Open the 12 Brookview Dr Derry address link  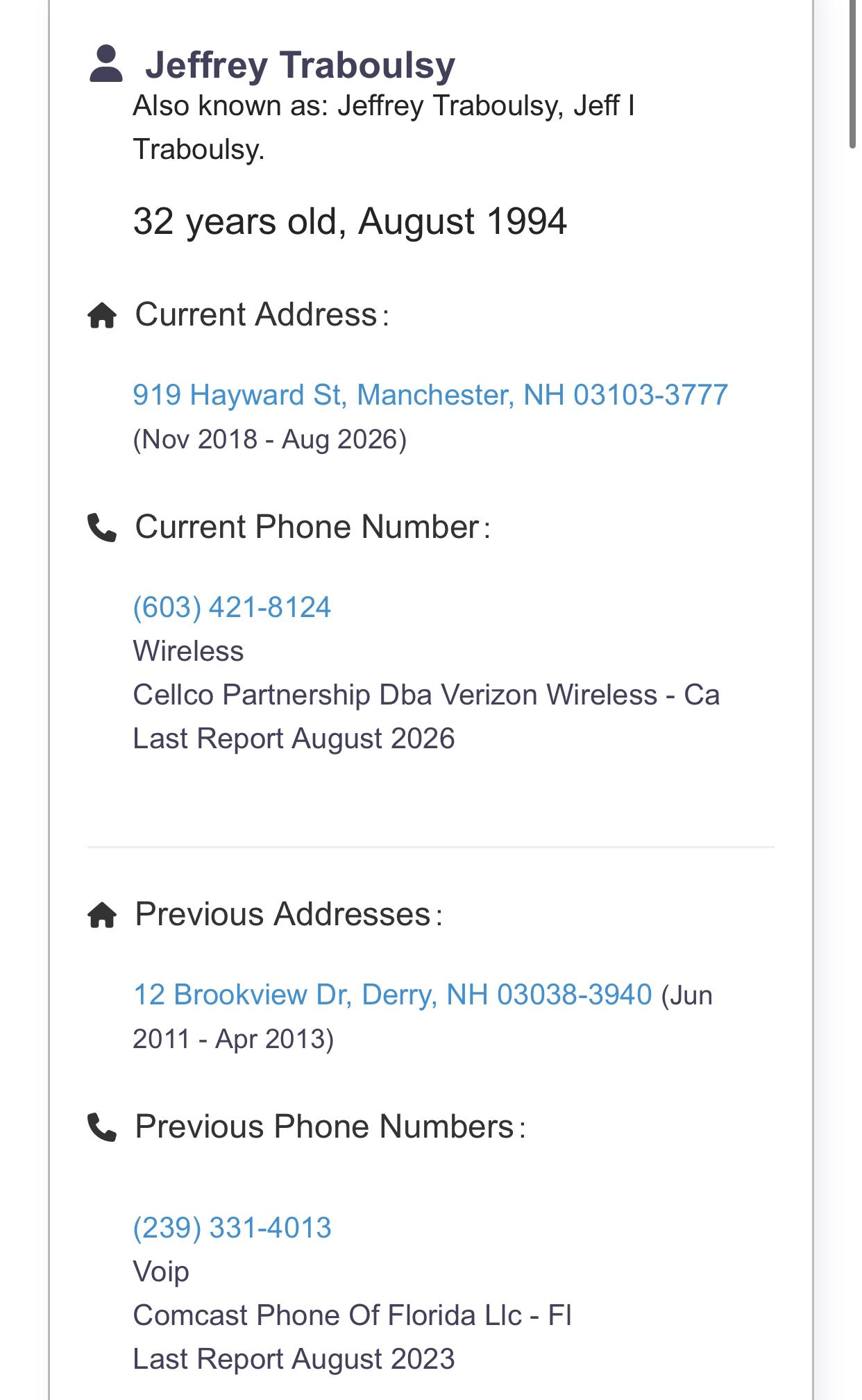[393, 995]
